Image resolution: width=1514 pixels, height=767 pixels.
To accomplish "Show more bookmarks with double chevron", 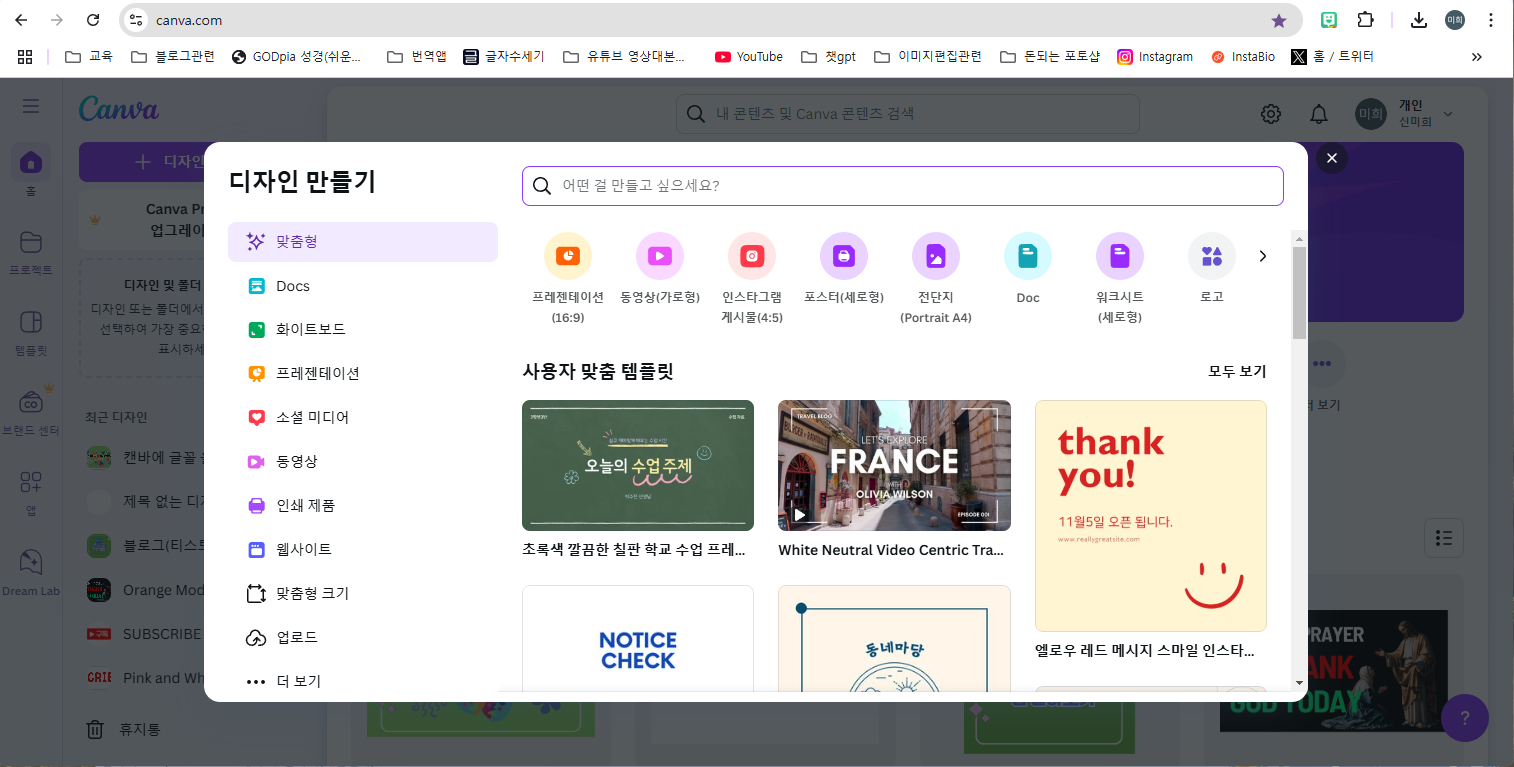I will (x=1477, y=57).
